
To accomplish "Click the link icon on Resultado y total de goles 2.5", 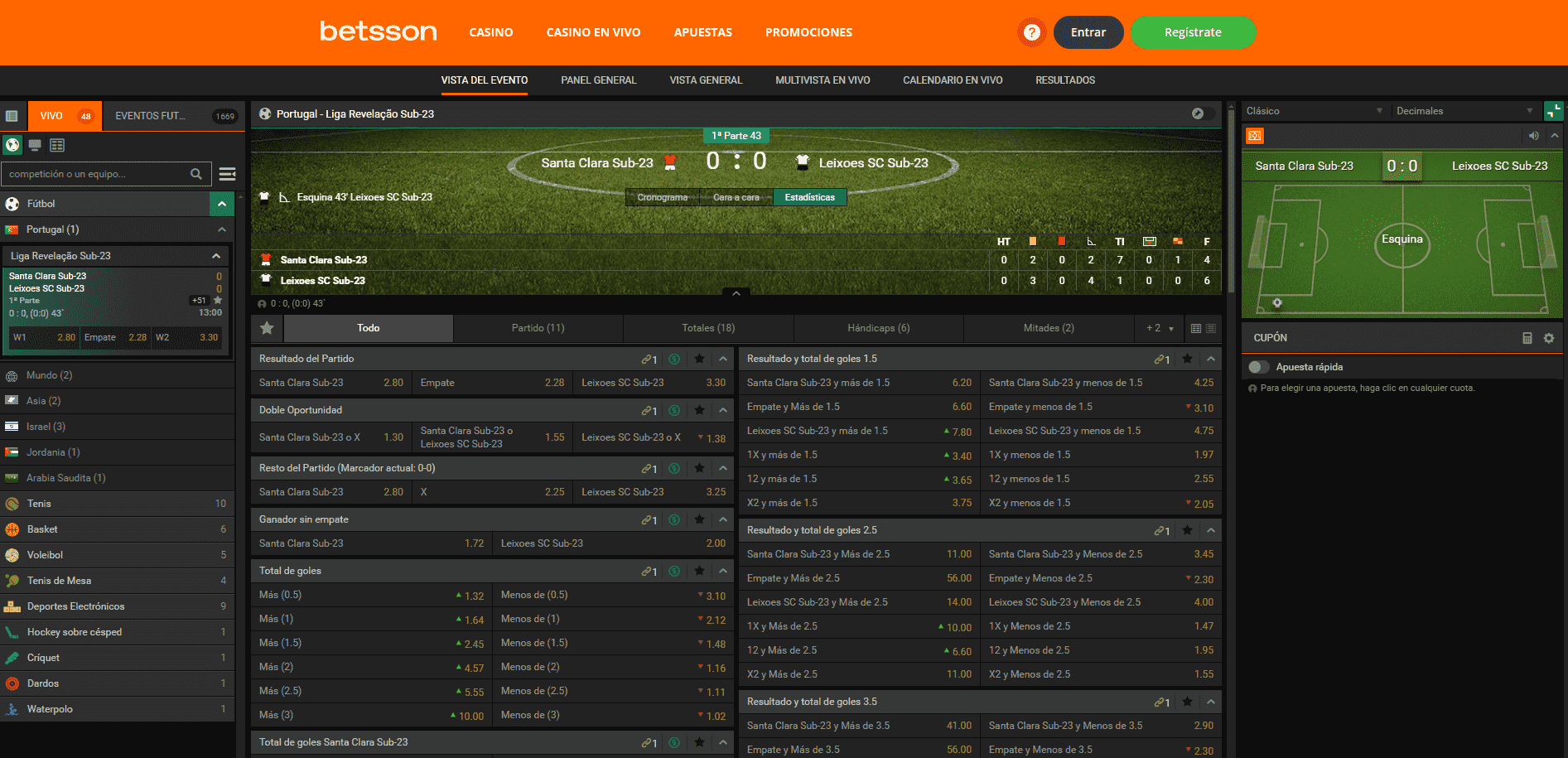I will point(1161,530).
